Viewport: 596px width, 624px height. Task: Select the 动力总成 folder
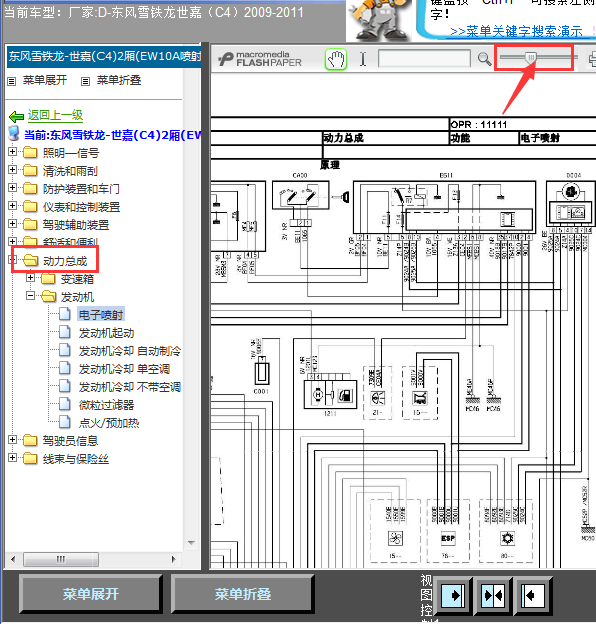65,261
